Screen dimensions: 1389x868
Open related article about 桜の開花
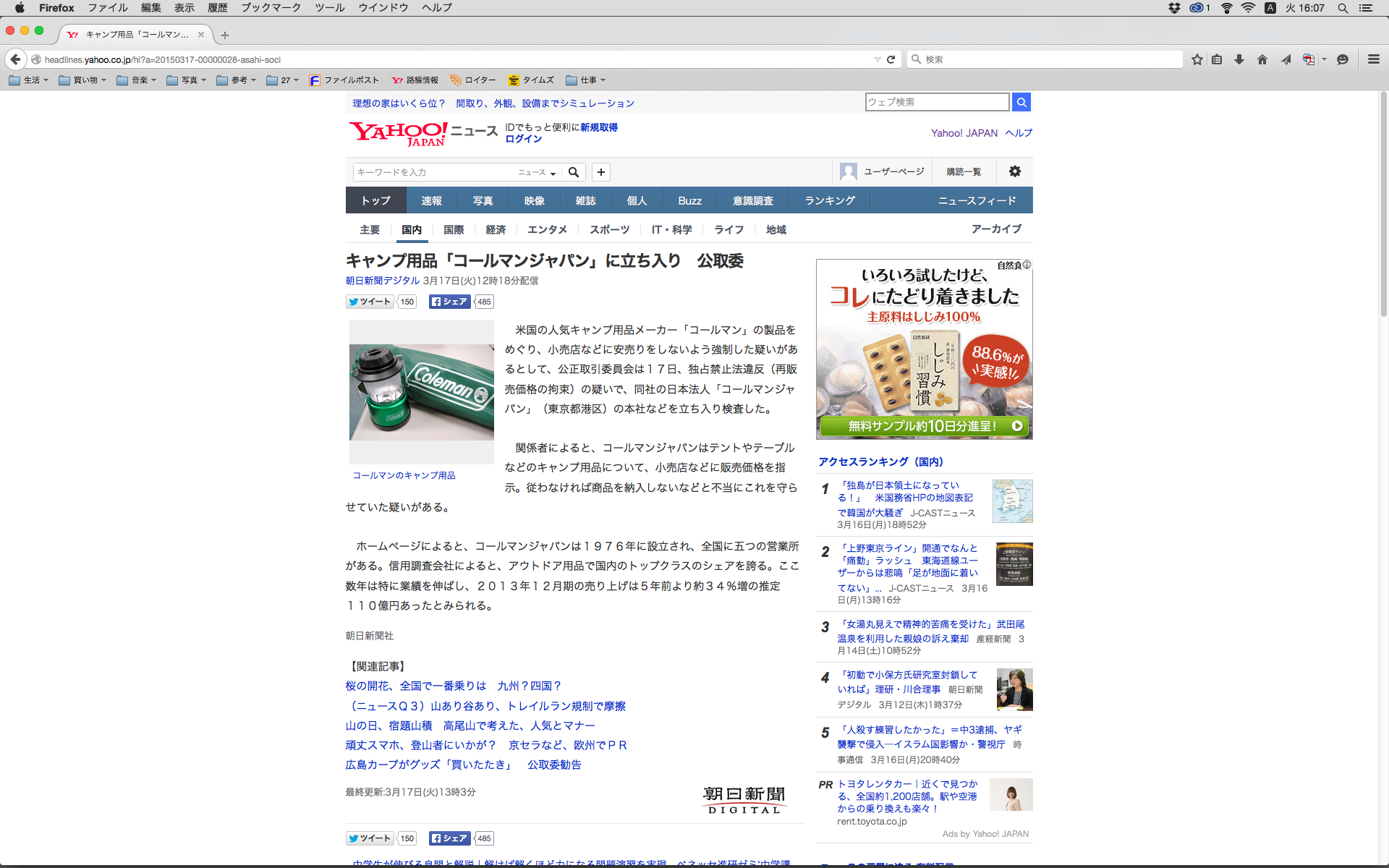pos(453,686)
